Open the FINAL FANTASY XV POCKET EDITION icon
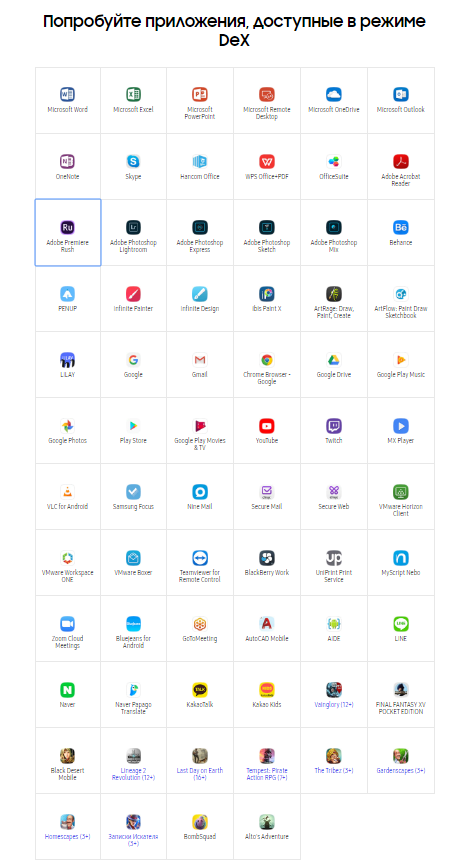 [401, 690]
